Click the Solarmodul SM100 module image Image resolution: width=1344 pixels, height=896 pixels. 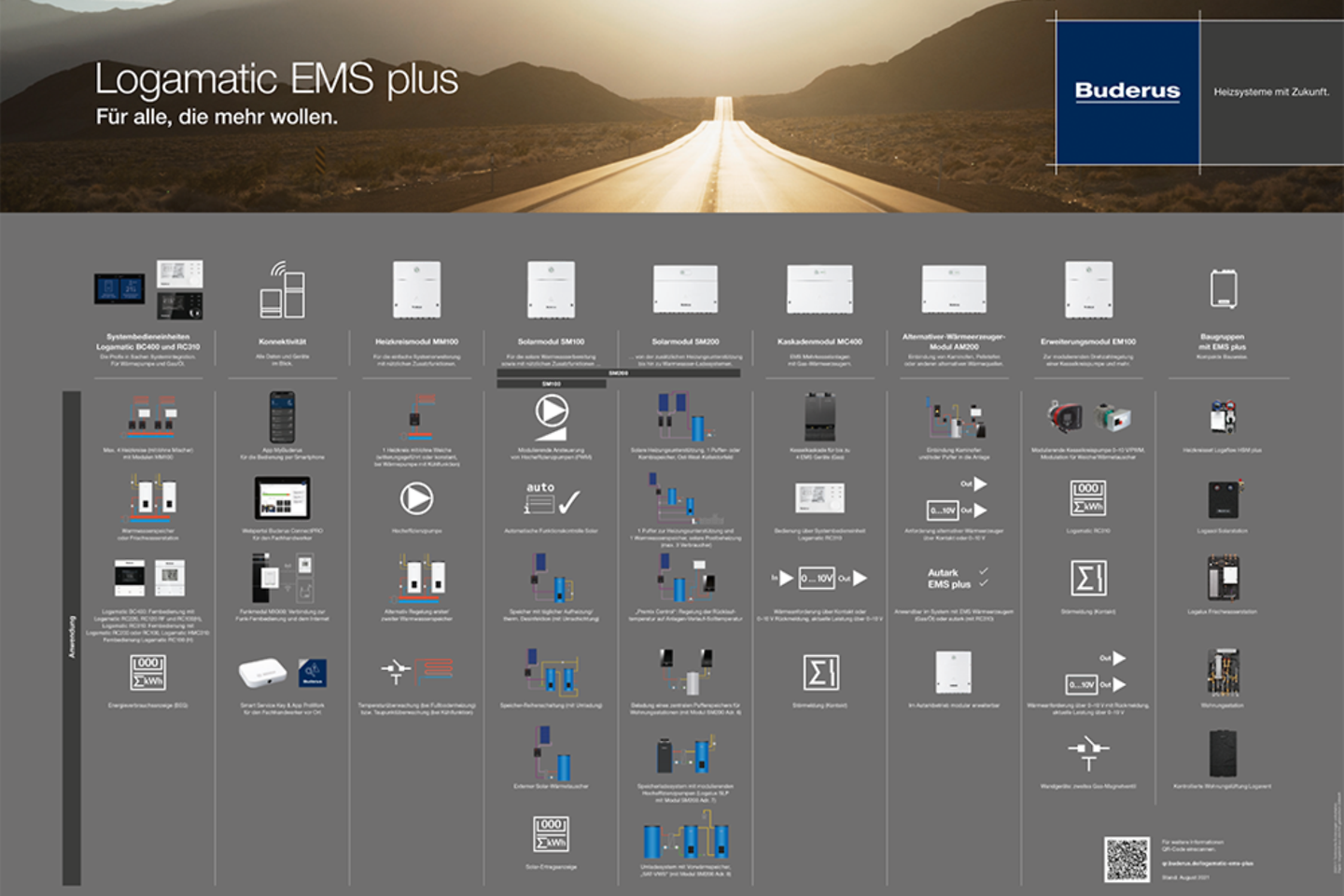(551, 289)
